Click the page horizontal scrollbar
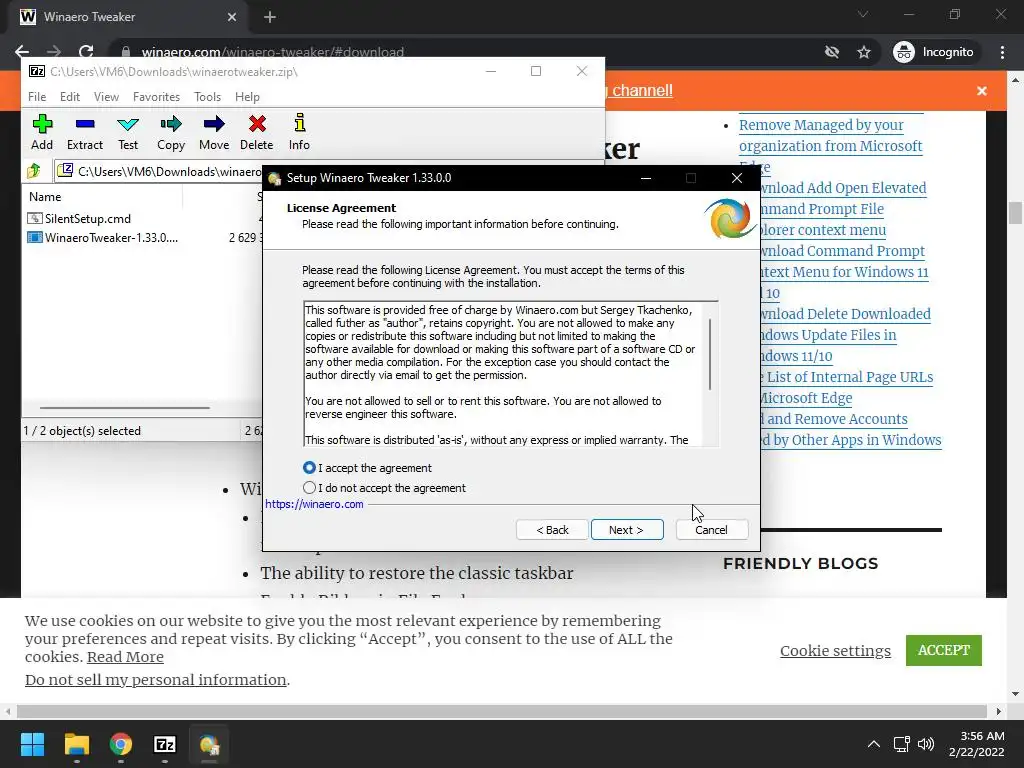Screen dimensions: 1024x768 point(502,711)
